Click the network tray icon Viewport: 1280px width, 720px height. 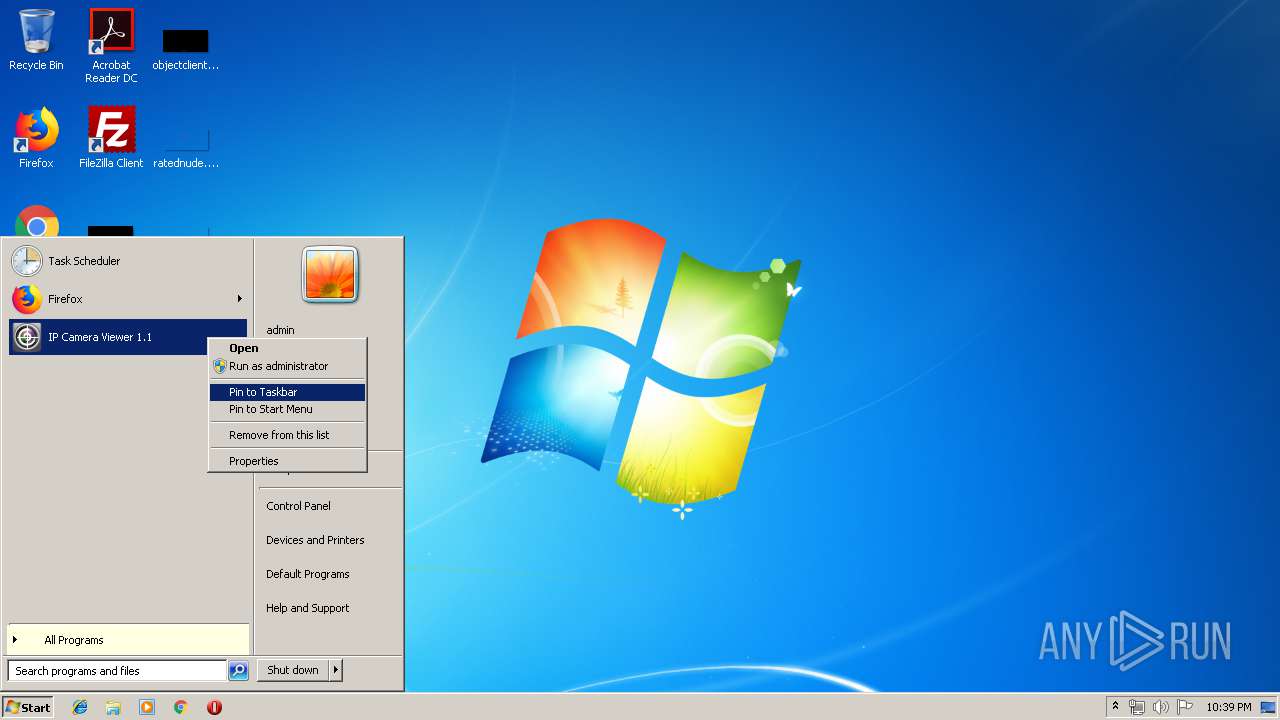1137,707
